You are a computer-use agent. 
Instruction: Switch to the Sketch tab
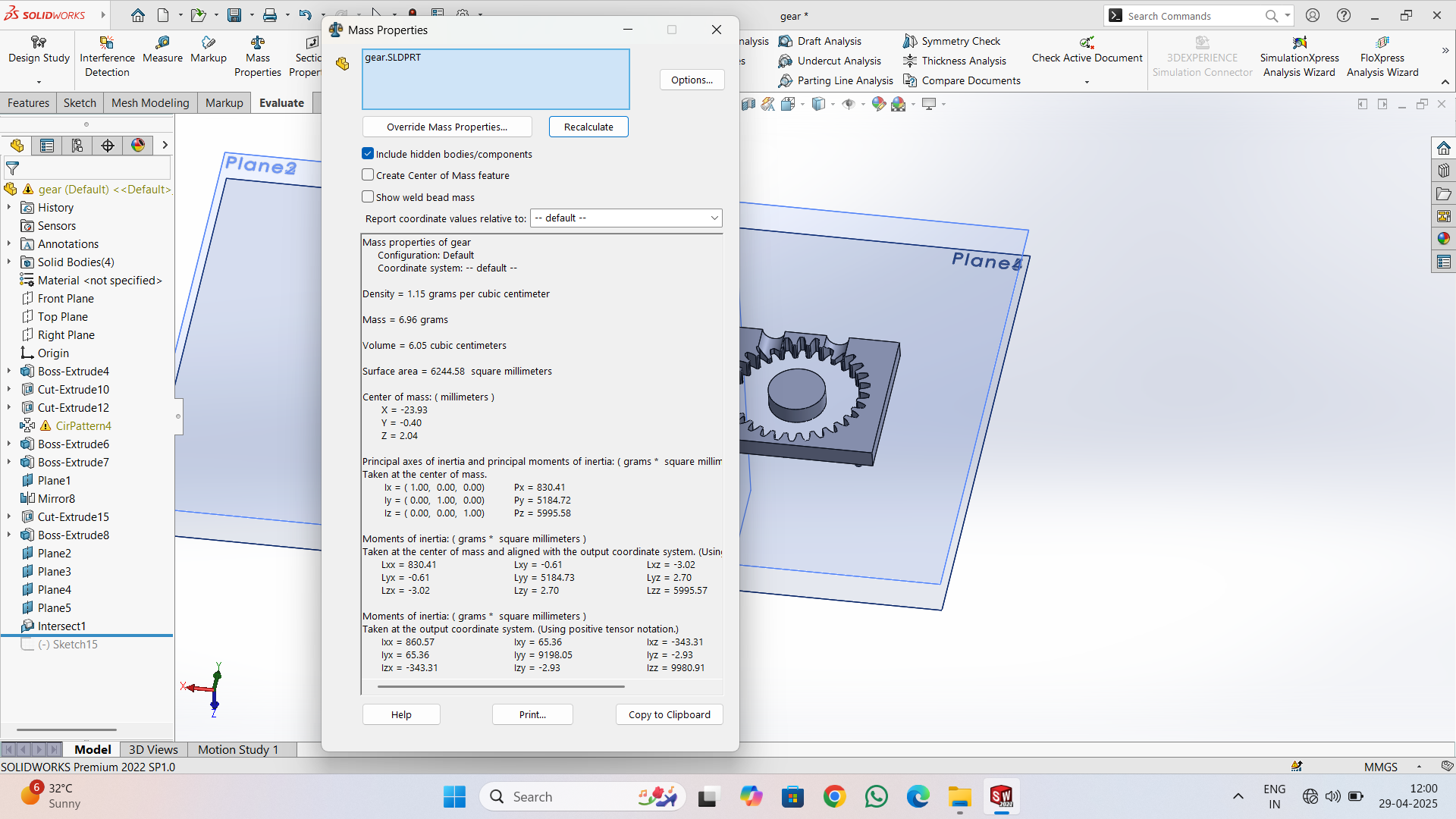pos(80,103)
